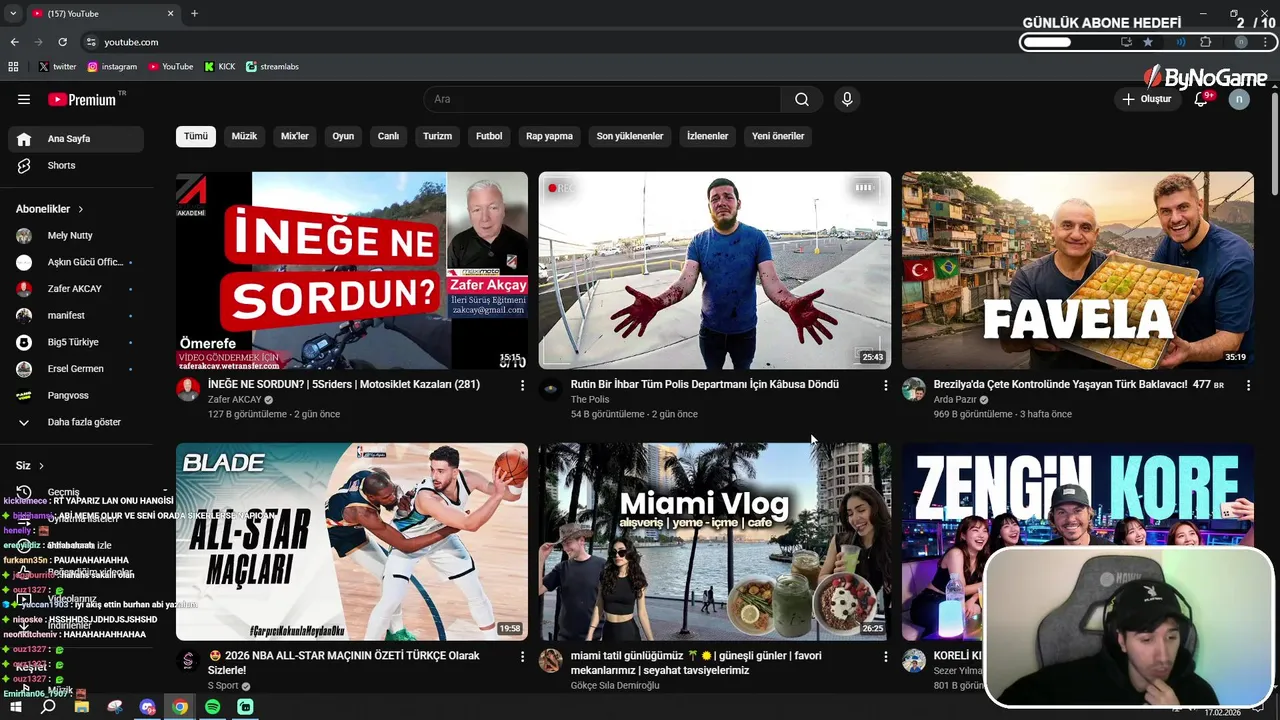Select the Son yüklenenler filter chip
This screenshot has height=720, width=1280.
click(630, 136)
